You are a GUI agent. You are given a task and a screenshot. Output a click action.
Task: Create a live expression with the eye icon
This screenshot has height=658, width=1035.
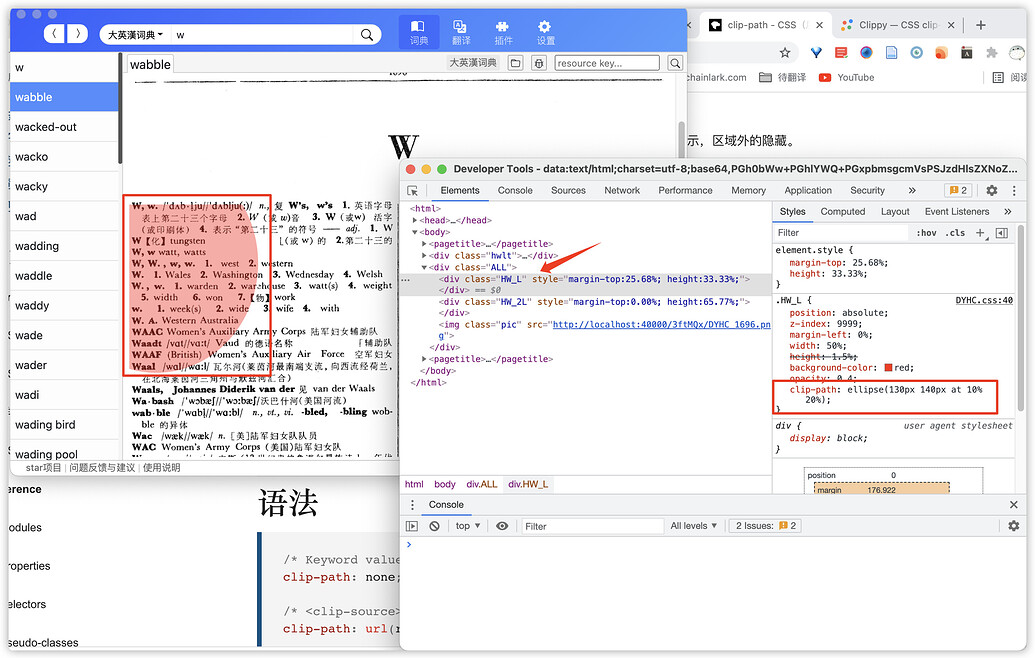pyautogui.click(x=500, y=525)
